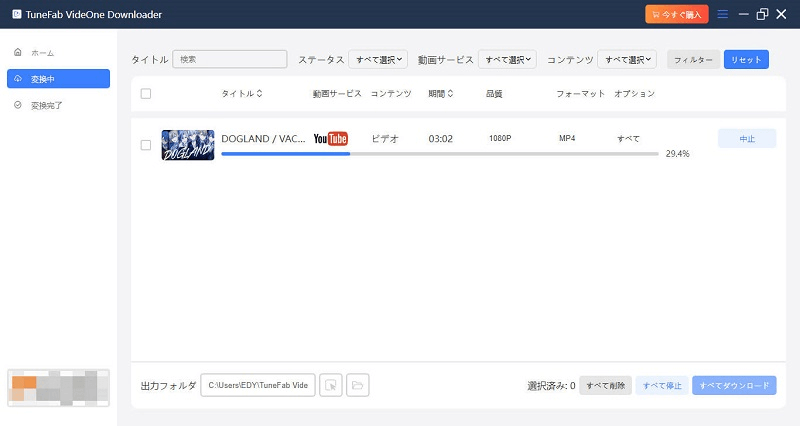800x426 pixels.
Task: Check the DOGLAND video row checkbox
Action: pyautogui.click(x=146, y=145)
